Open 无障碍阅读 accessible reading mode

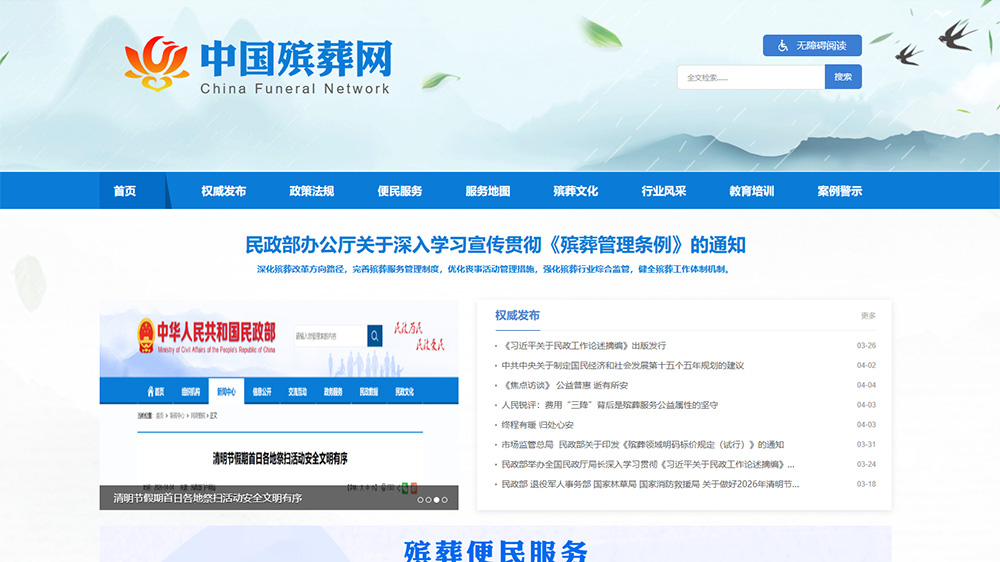pos(812,45)
